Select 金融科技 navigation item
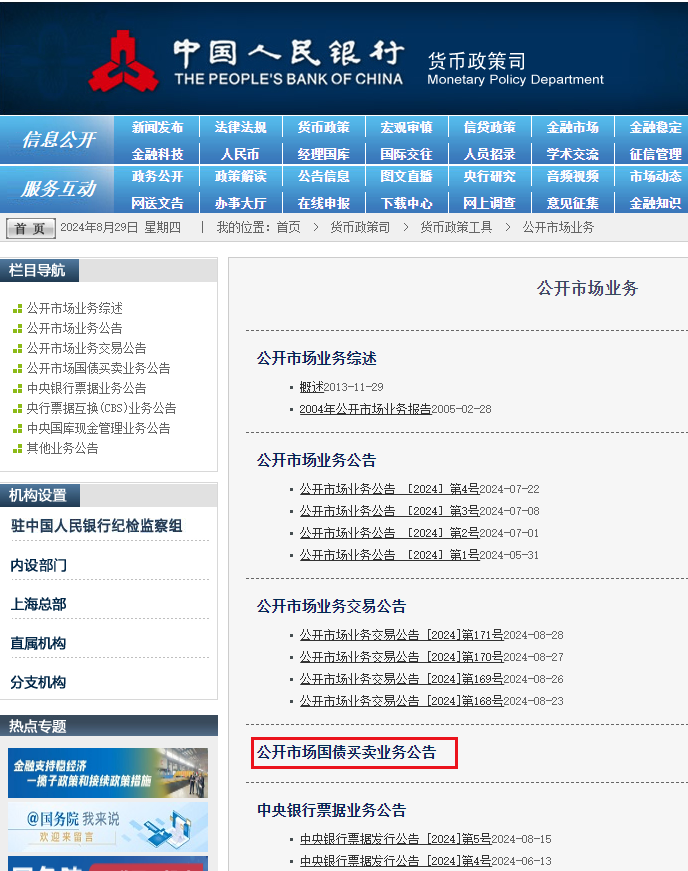 pyautogui.click(x=157, y=154)
